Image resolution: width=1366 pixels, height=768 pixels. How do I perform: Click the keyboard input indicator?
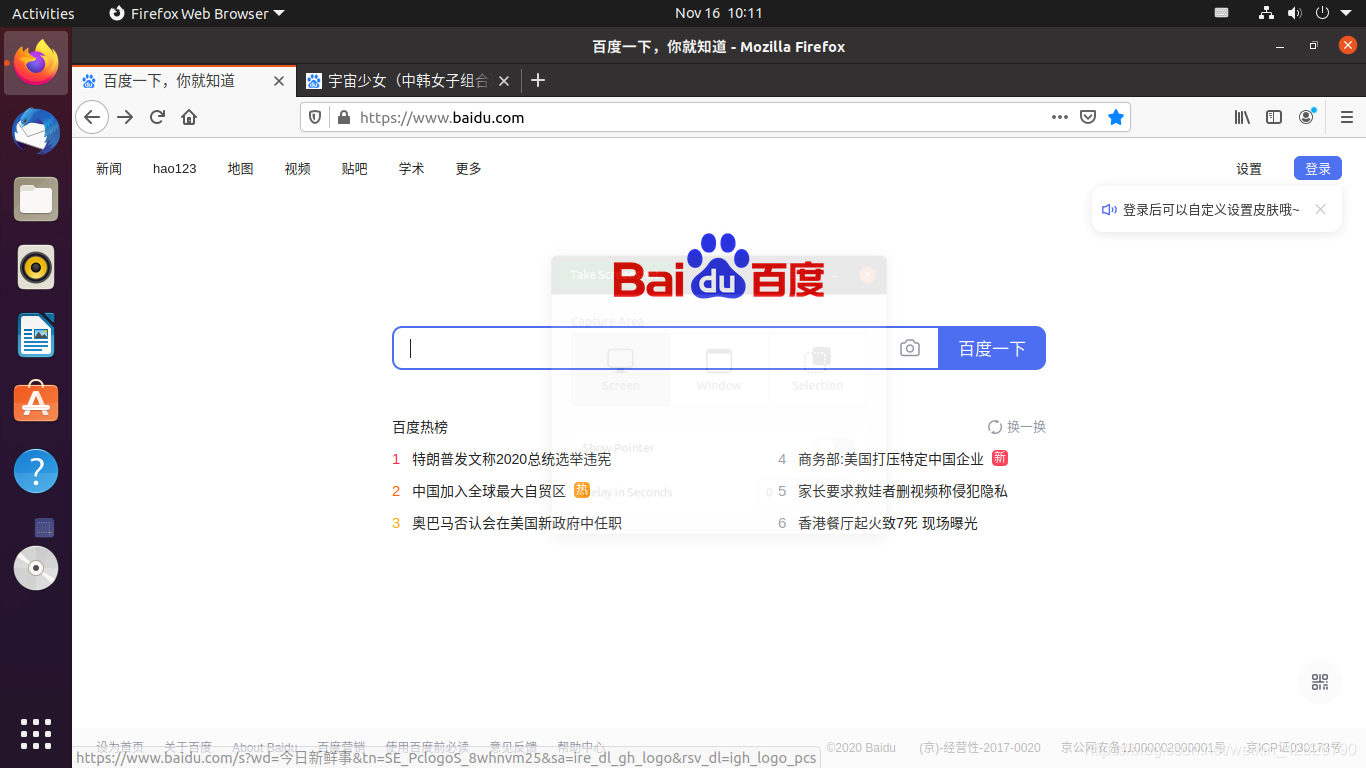(1221, 13)
